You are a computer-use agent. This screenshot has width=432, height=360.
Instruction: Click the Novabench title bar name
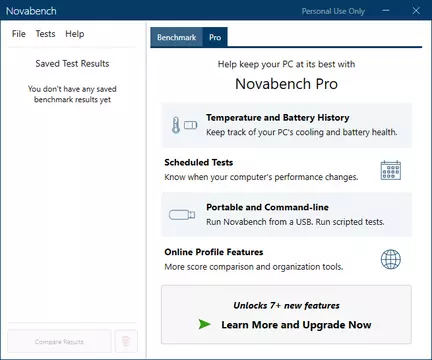tap(31, 11)
